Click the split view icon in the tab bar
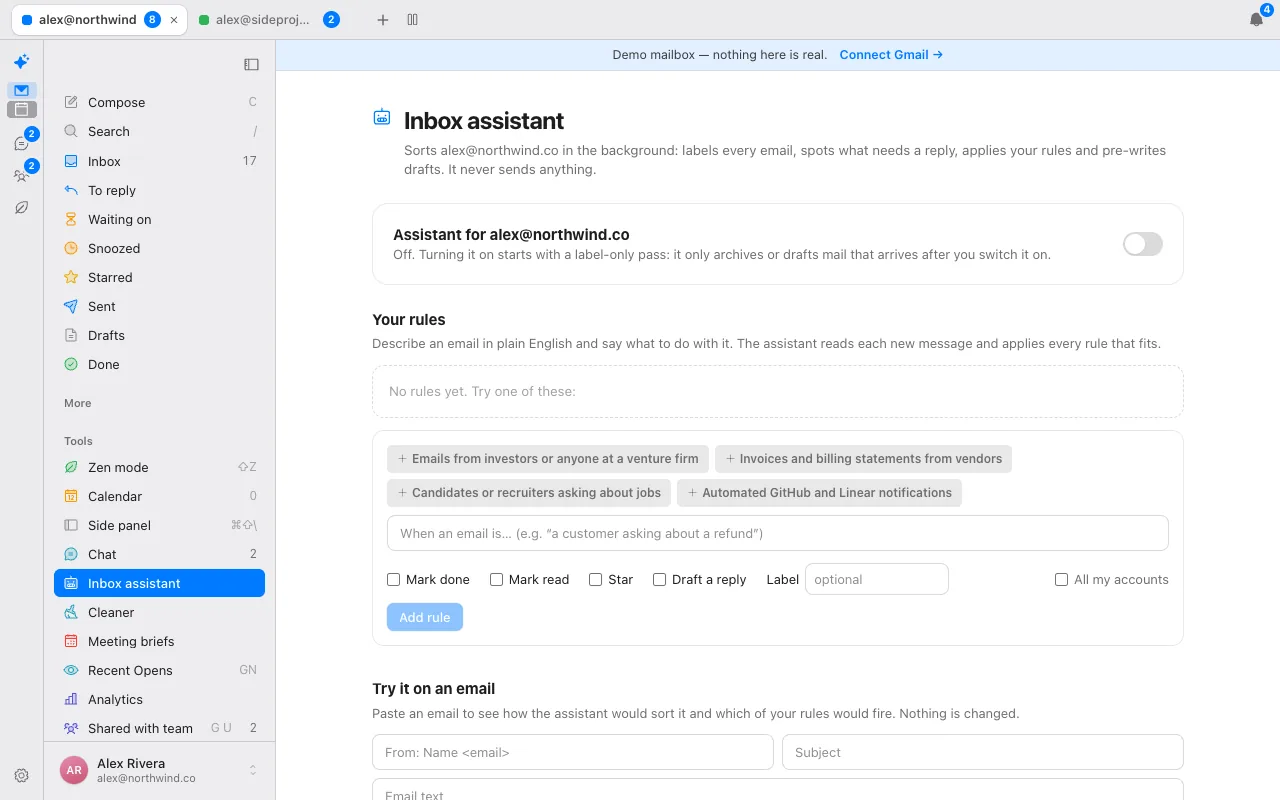This screenshot has height=800, width=1280. coord(412,20)
